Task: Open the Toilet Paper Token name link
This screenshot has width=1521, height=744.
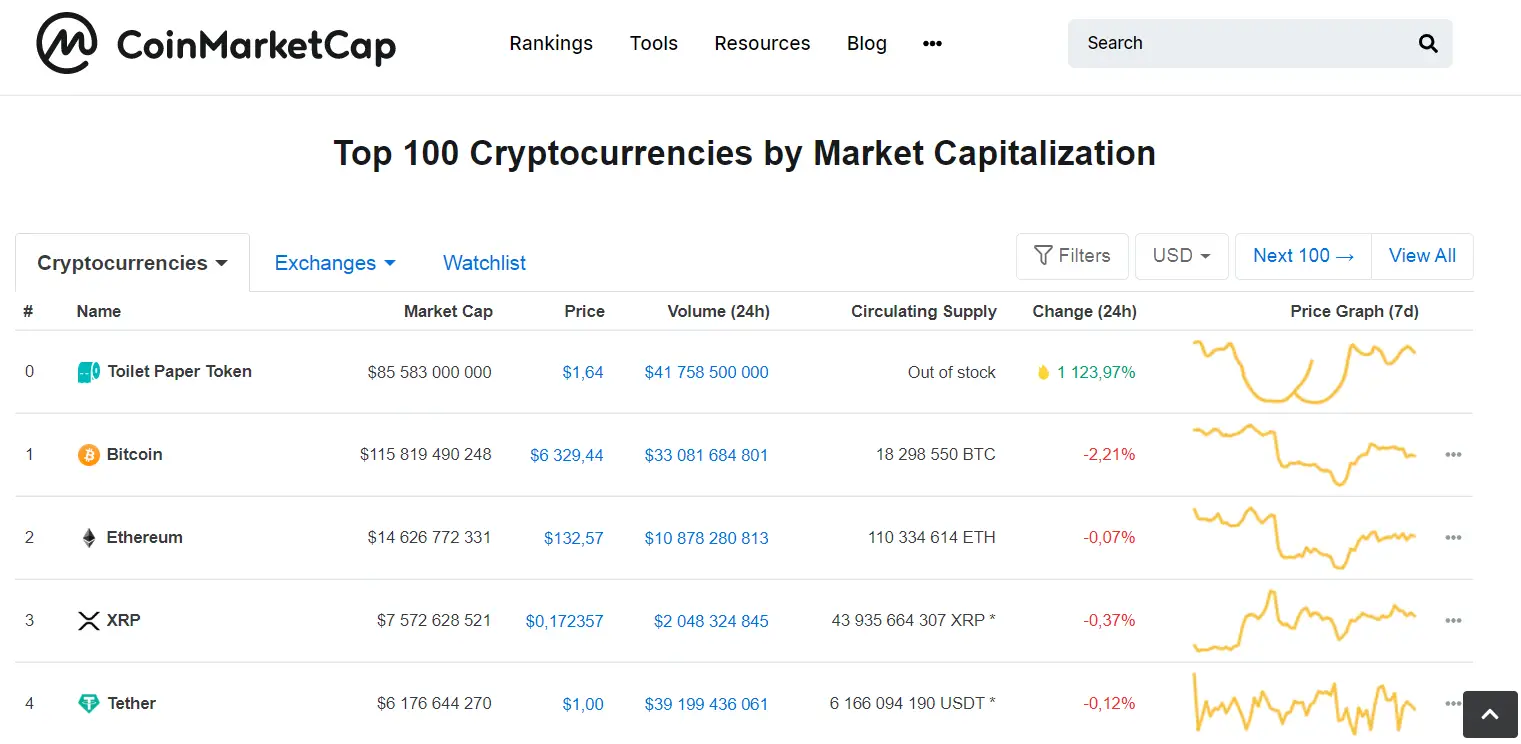Action: (x=180, y=371)
